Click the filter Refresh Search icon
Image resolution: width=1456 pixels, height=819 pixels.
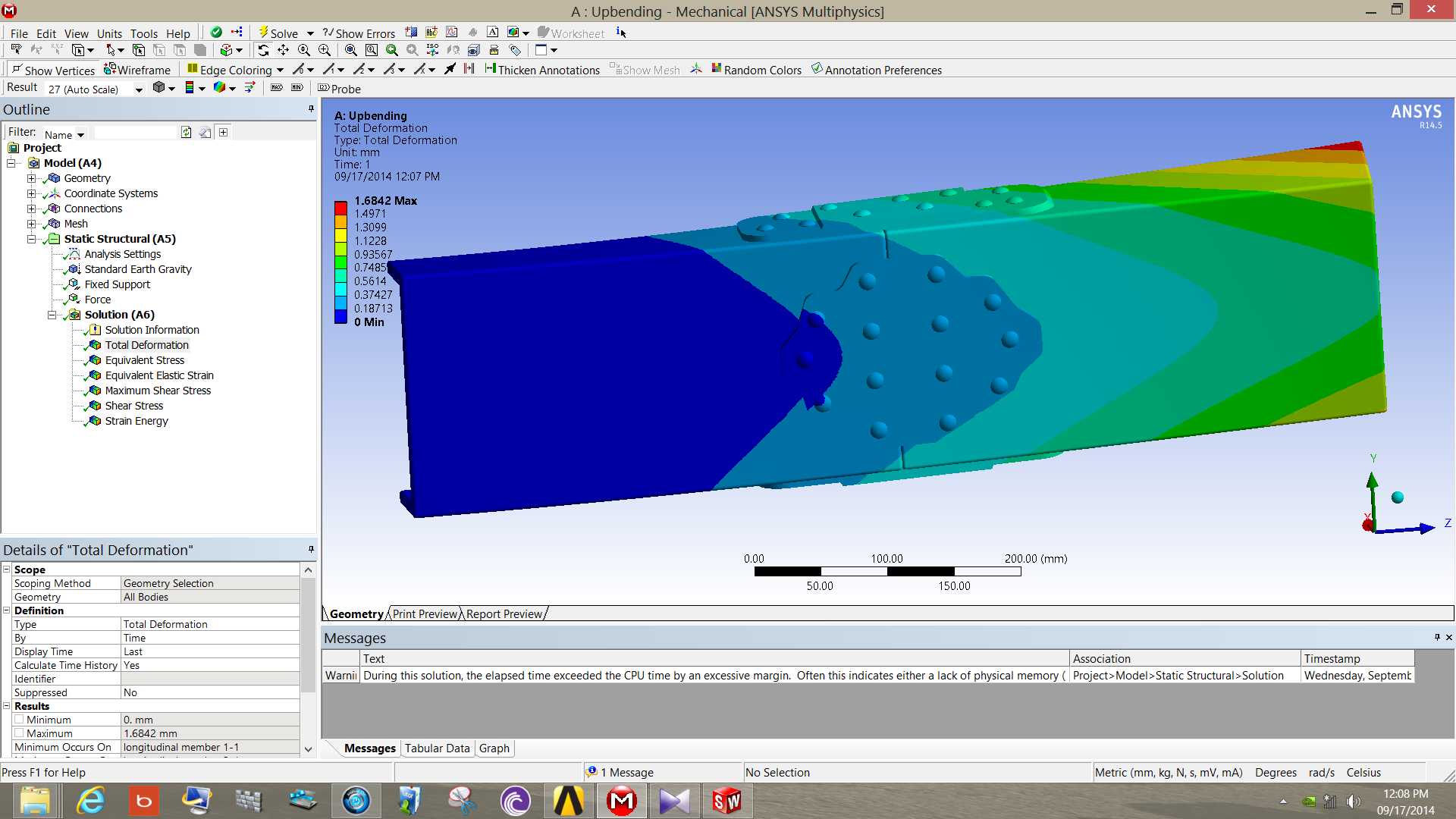(186, 132)
